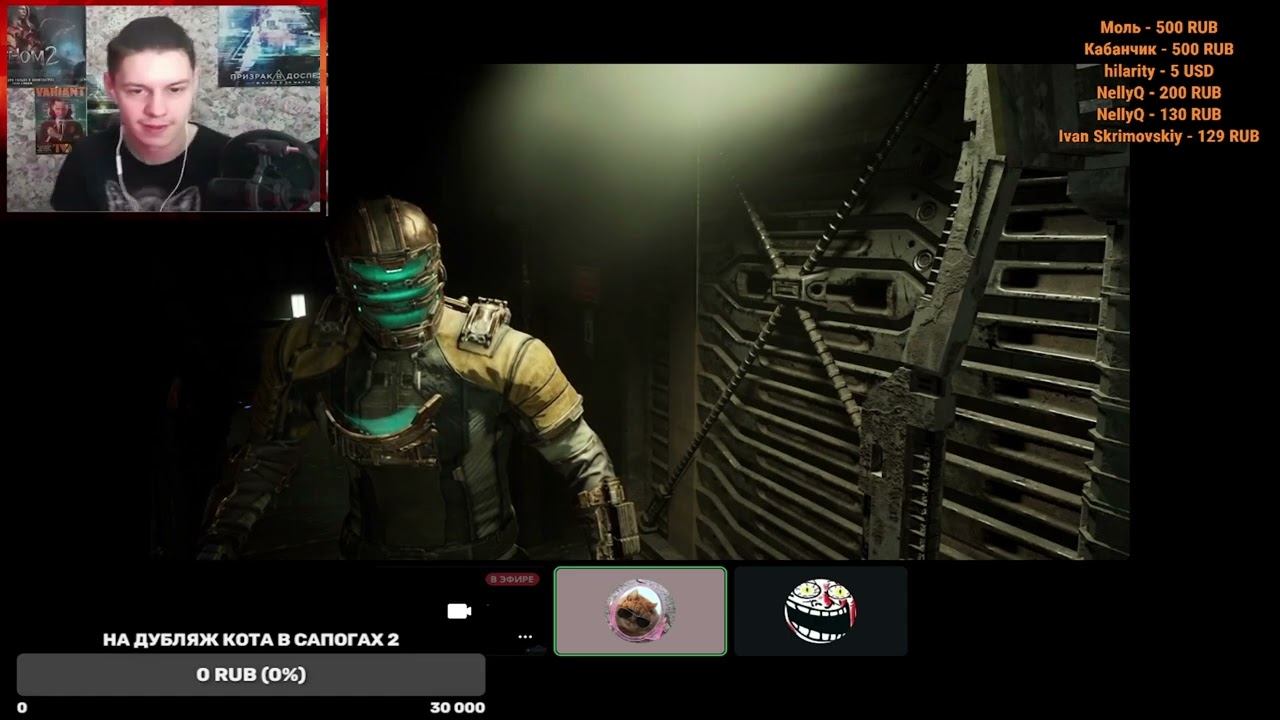Click donation entry hilarity - 5 USD
The image size is (1280, 720).
point(1159,71)
